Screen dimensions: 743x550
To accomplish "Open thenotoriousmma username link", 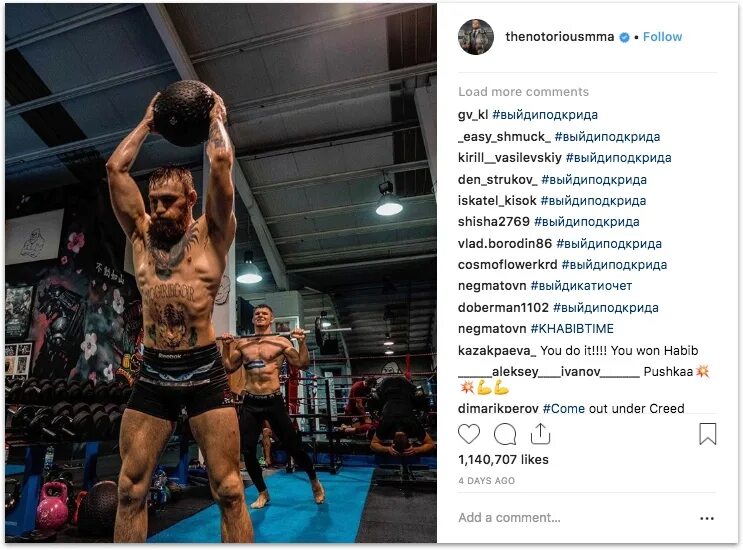I will pyautogui.click(x=559, y=37).
